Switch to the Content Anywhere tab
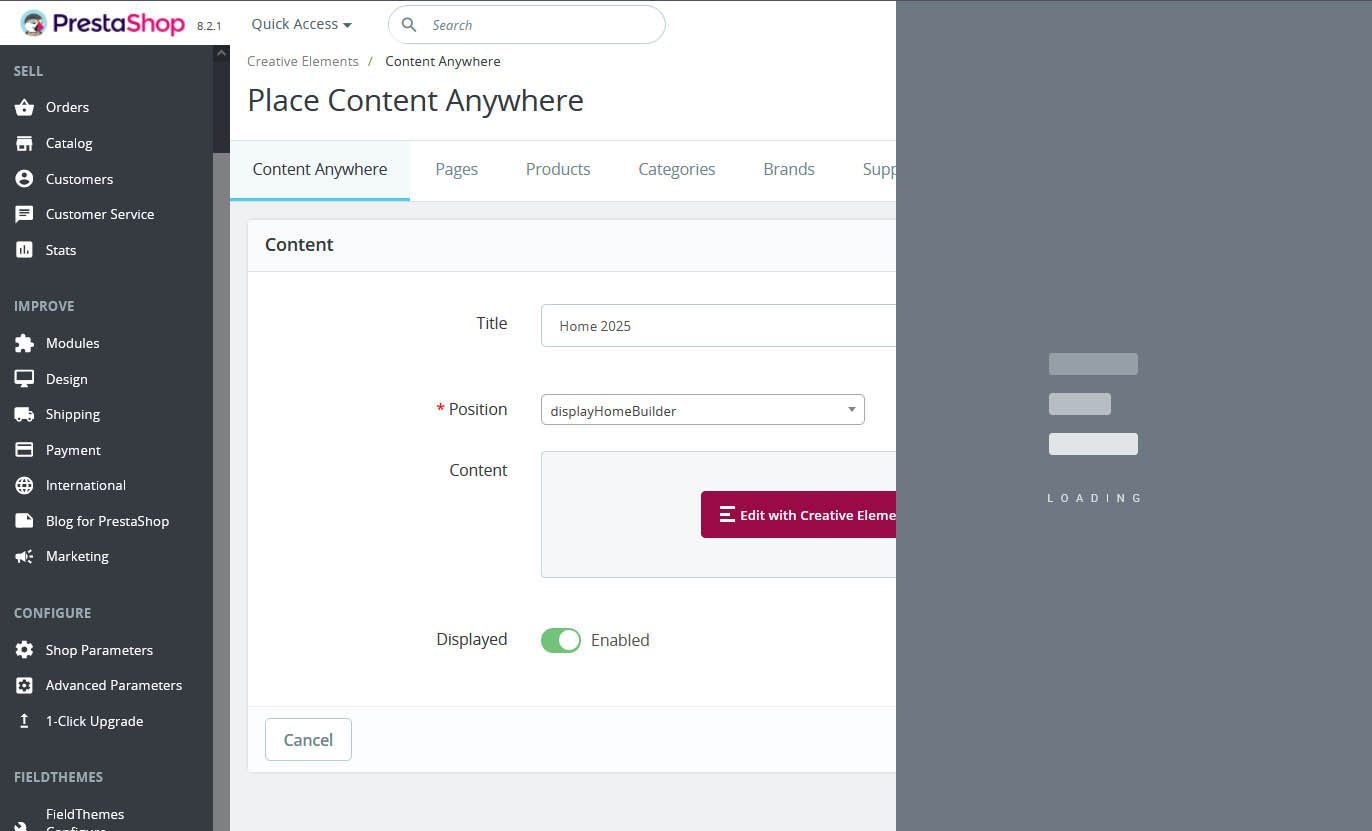Image resolution: width=1372 pixels, height=831 pixels. click(320, 170)
